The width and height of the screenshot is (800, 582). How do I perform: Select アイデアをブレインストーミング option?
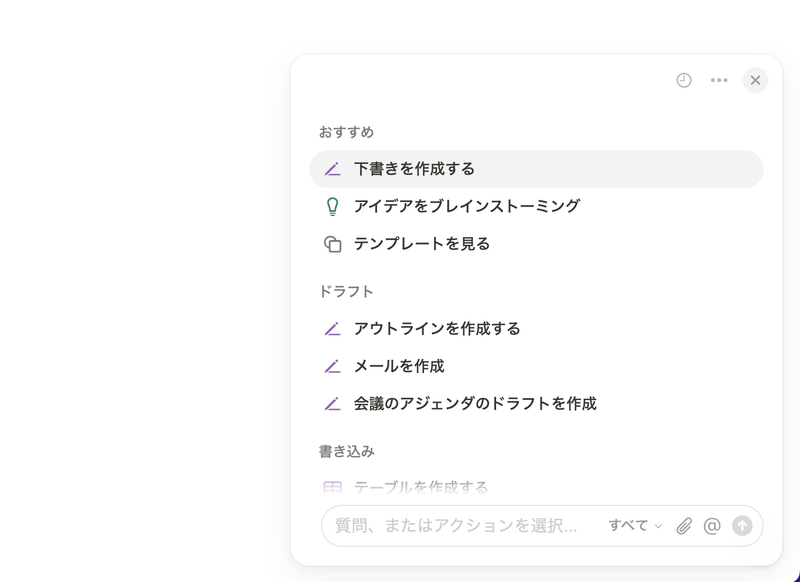pos(466,206)
